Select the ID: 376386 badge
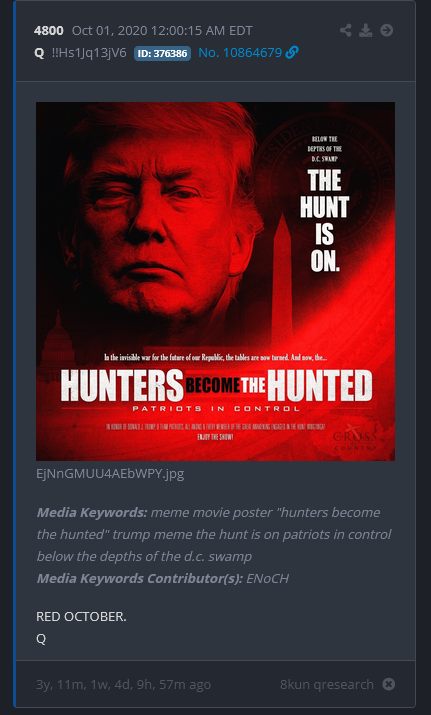This screenshot has height=715, width=431. coord(162,53)
